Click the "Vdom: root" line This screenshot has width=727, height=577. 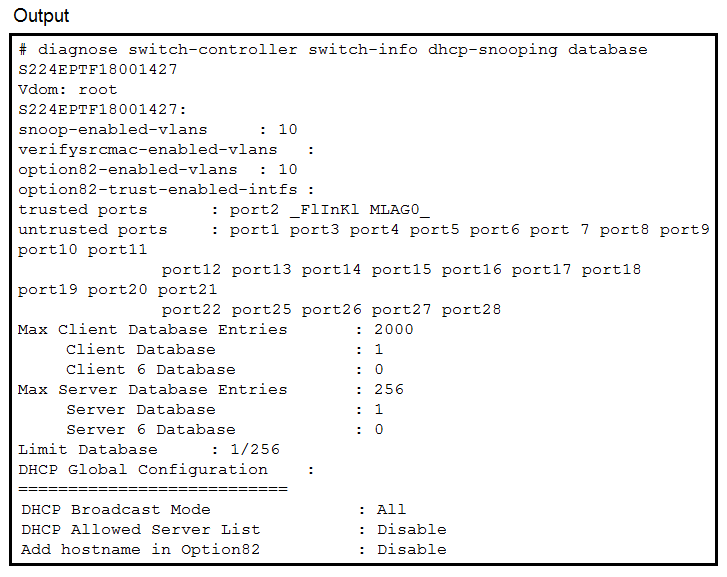(x=68, y=89)
